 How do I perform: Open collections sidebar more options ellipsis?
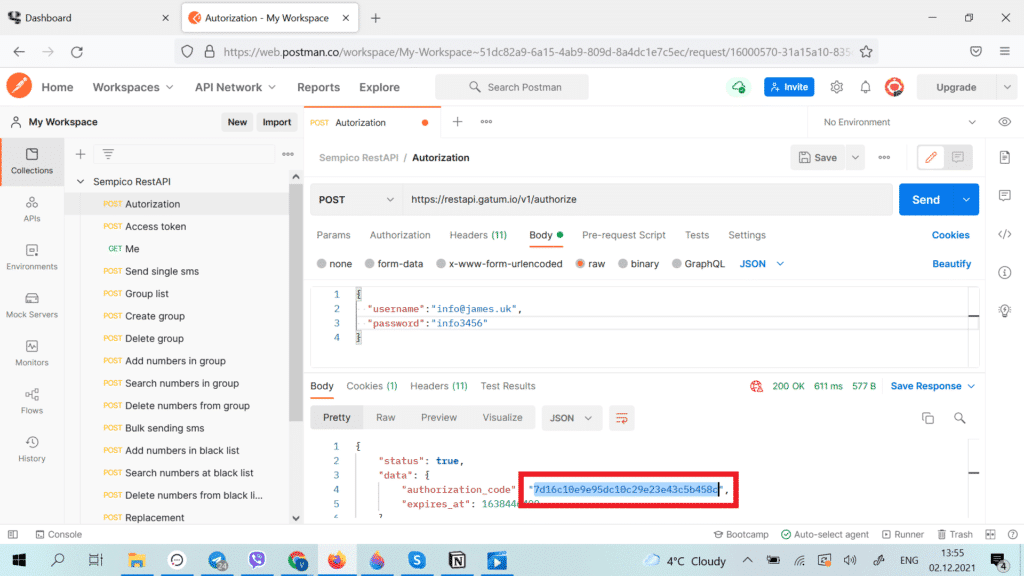click(x=287, y=154)
